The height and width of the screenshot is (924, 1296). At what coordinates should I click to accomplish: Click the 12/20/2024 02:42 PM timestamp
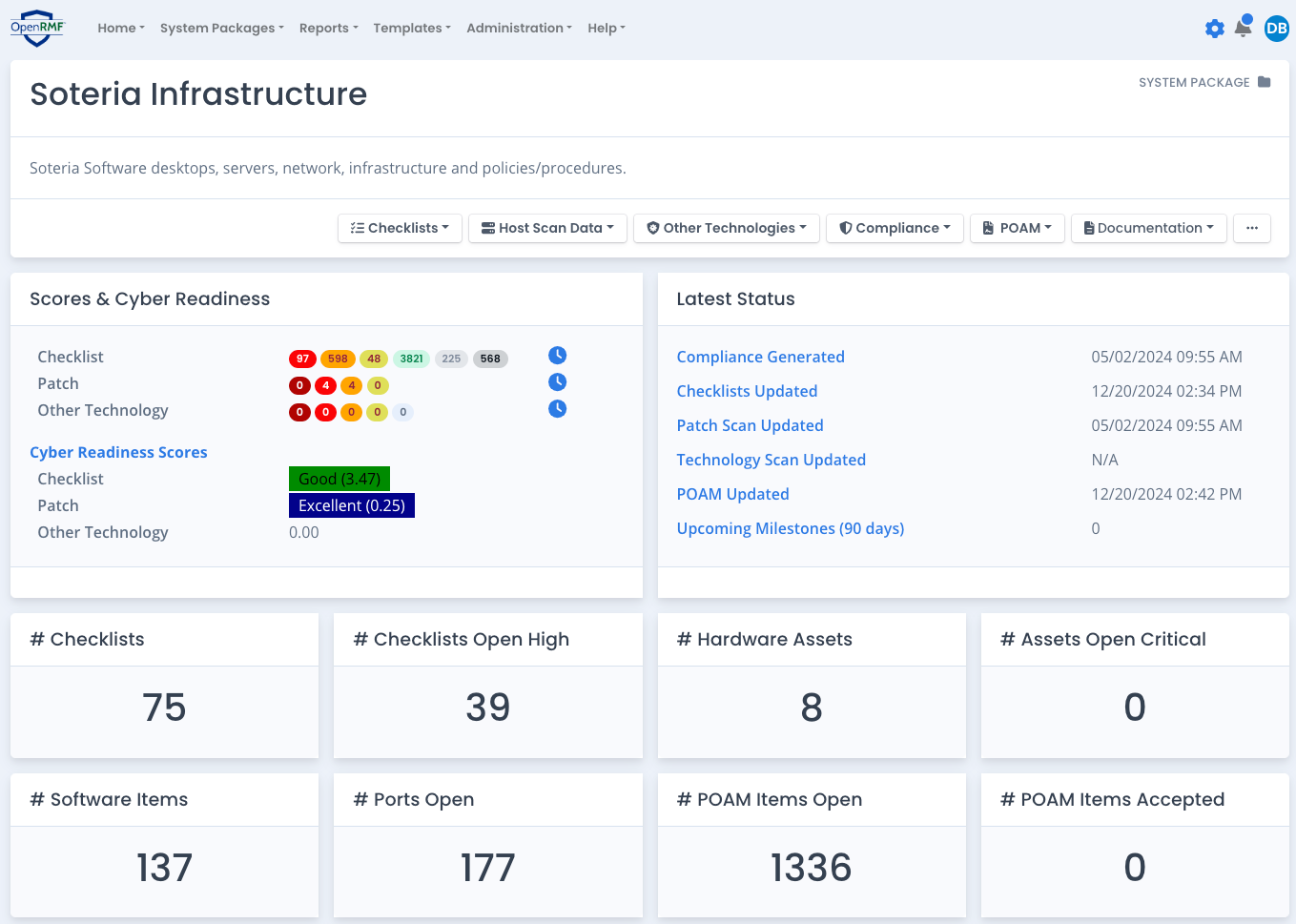pyautogui.click(x=1166, y=494)
